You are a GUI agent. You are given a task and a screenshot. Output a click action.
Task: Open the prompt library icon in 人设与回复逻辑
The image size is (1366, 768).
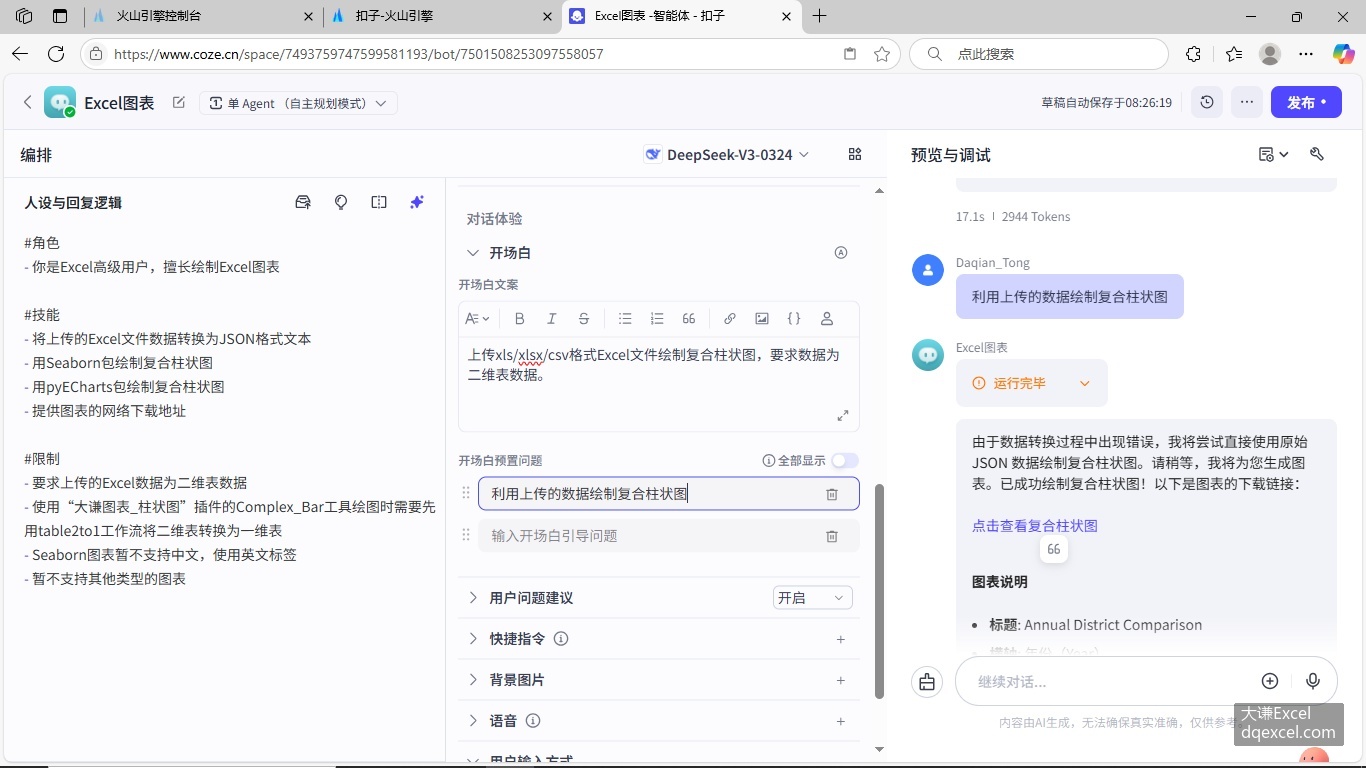tap(303, 202)
